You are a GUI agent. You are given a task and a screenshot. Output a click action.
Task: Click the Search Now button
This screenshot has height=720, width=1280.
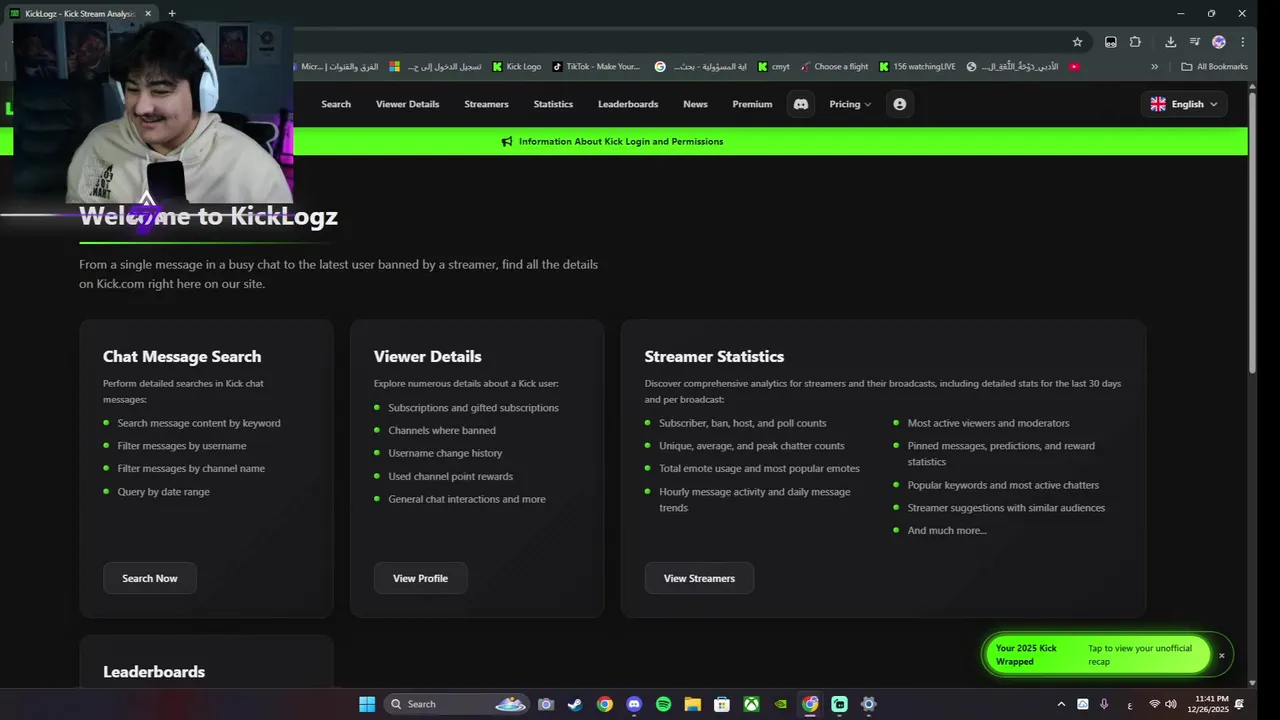pyautogui.click(x=150, y=578)
